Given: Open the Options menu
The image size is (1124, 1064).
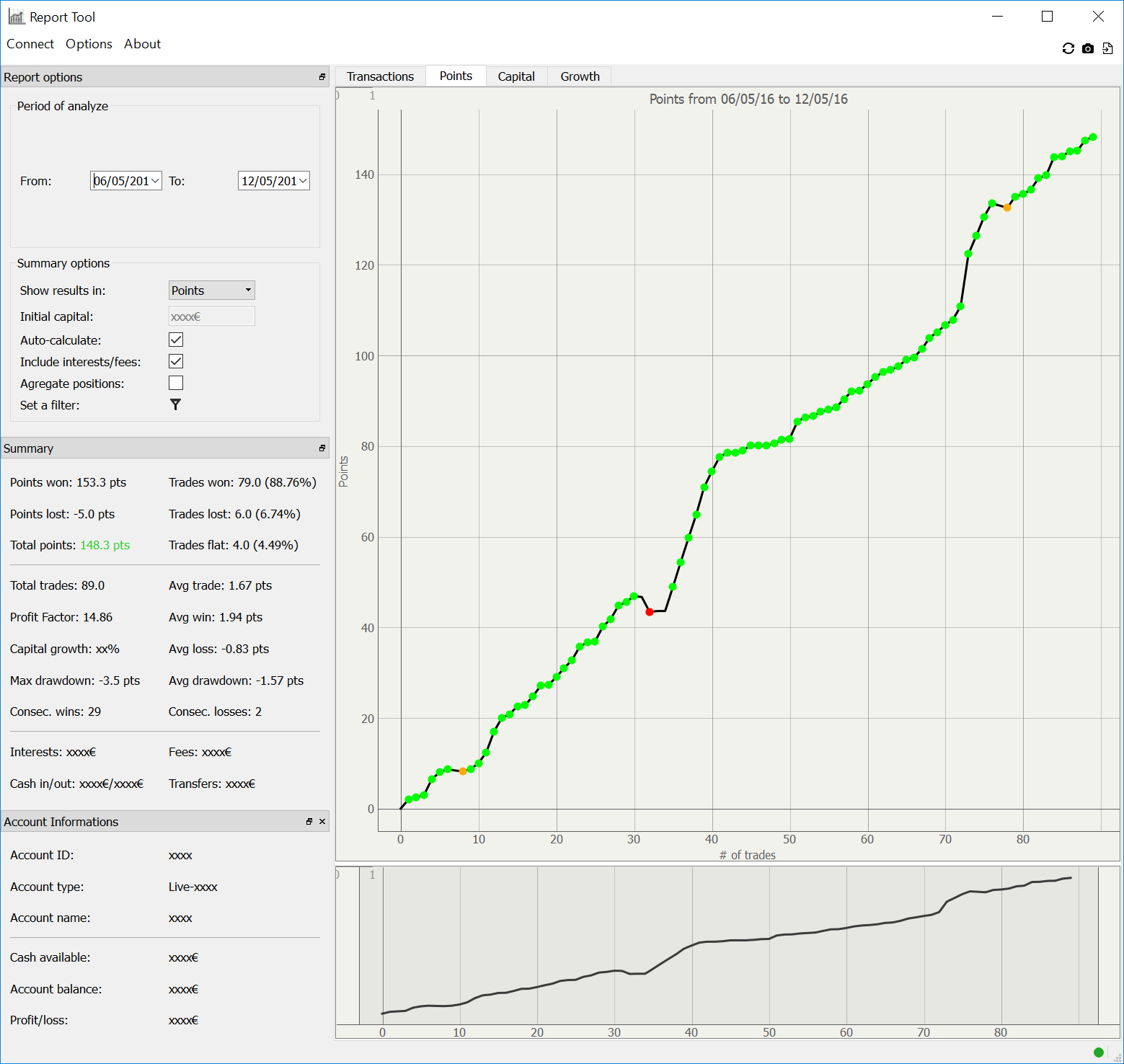Looking at the screenshot, I should point(89,44).
